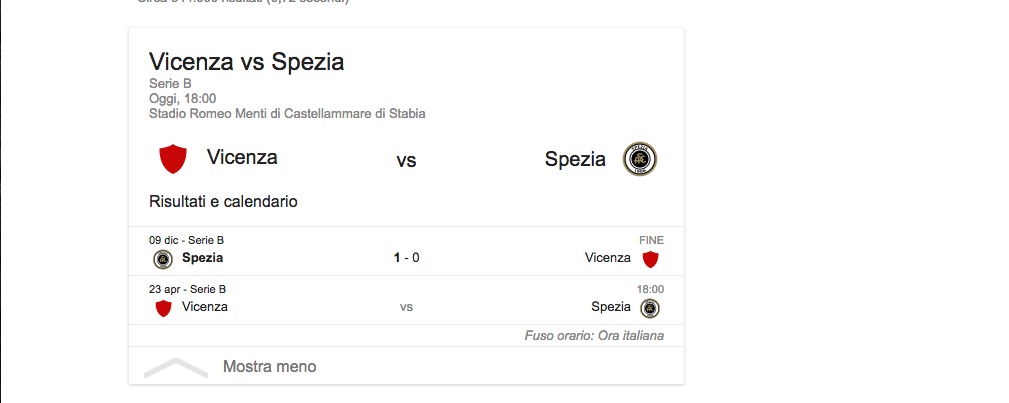The image size is (1009, 403).
Task: Click the large Vicenza team name
Action: pyautogui.click(x=242, y=157)
